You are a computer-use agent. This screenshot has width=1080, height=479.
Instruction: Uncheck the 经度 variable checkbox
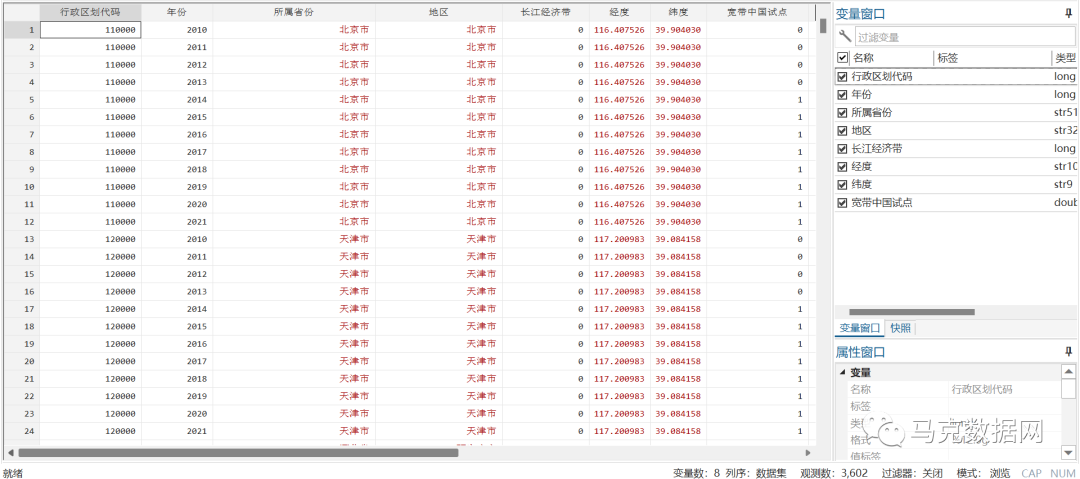[842, 166]
